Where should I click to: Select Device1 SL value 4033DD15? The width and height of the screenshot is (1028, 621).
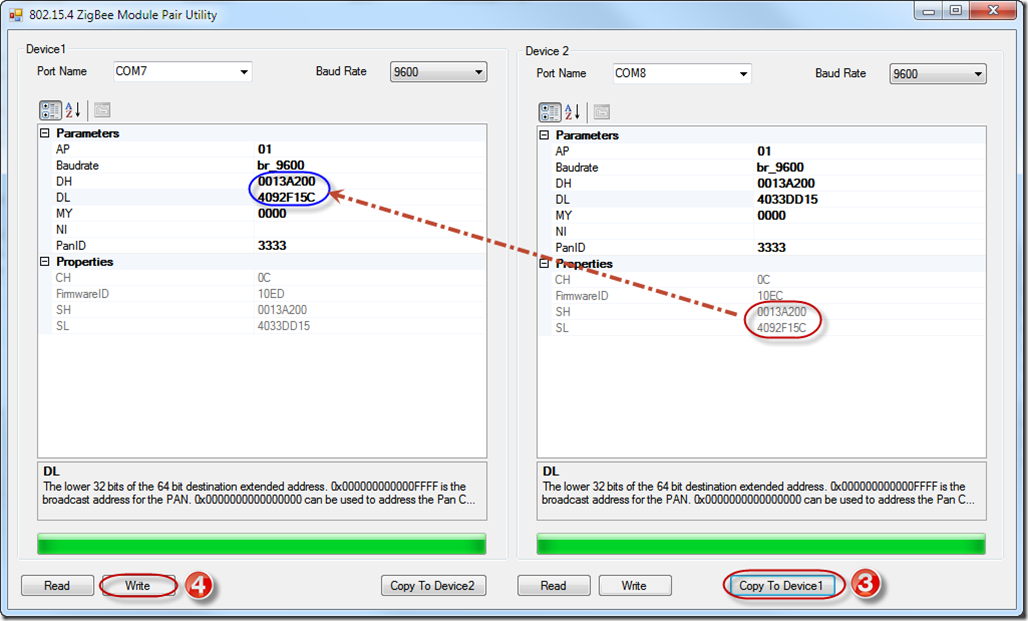click(283, 326)
